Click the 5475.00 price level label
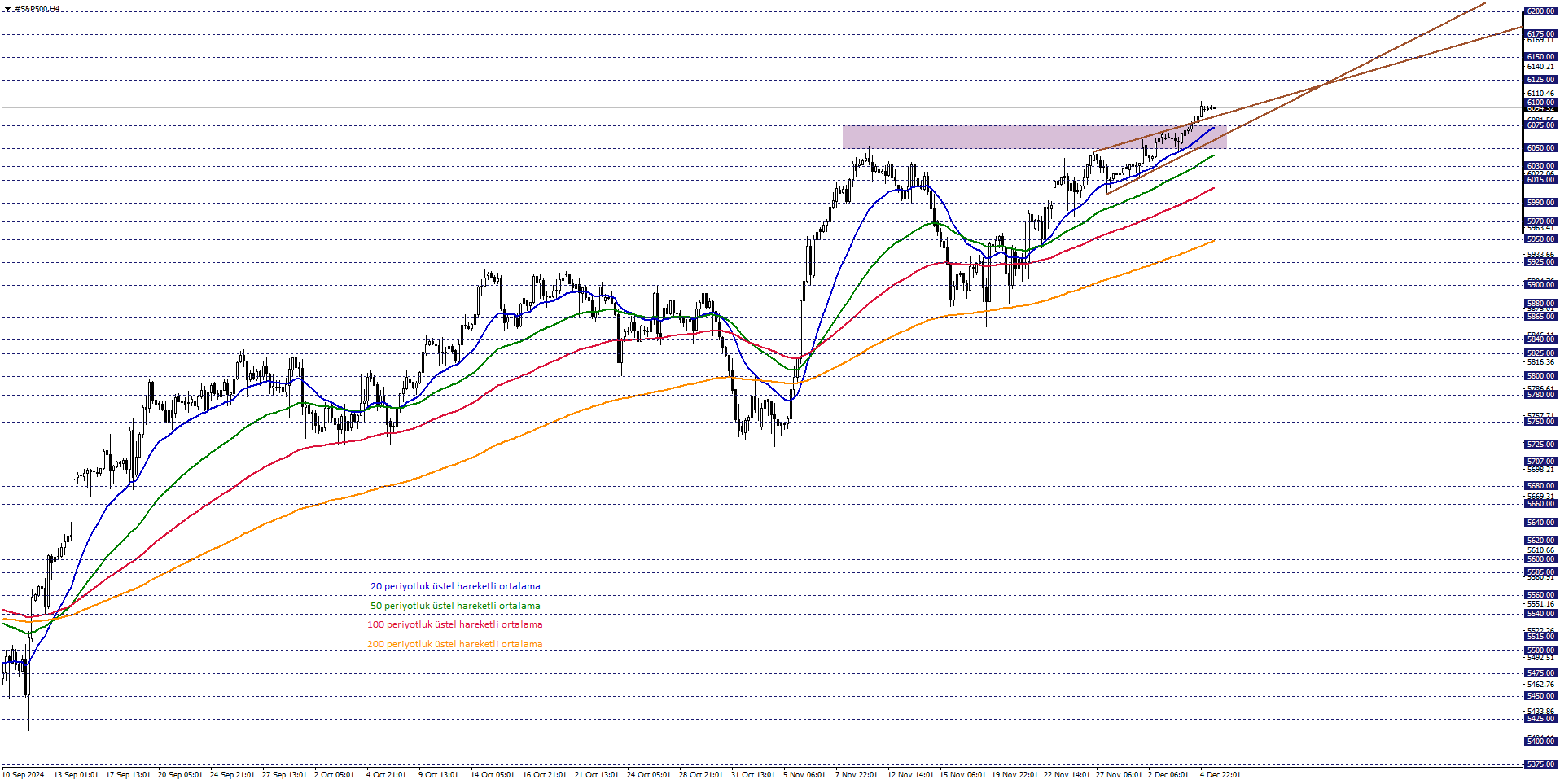The width and height of the screenshot is (1560, 784). [1540, 673]
